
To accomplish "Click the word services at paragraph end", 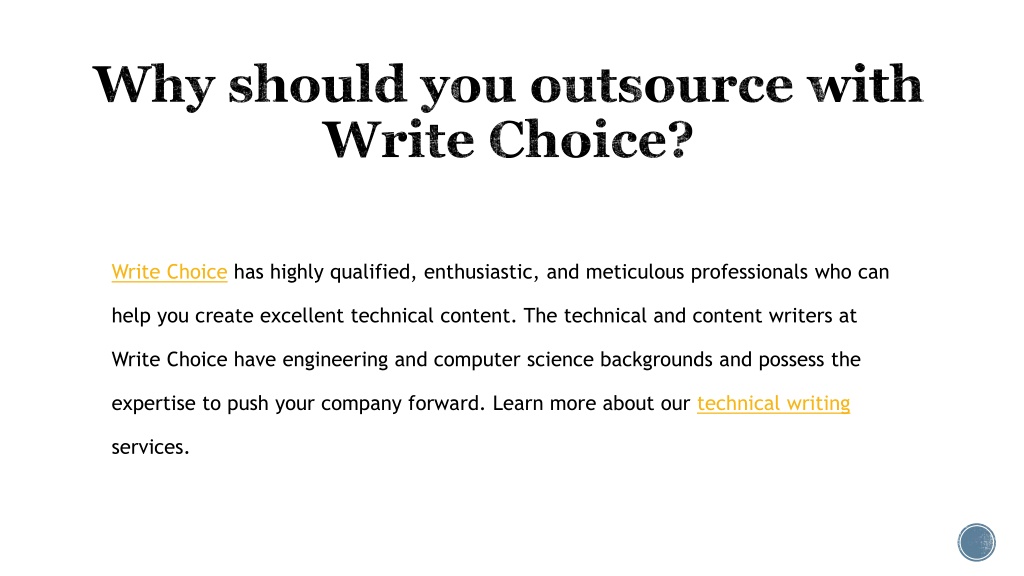I will coord(150,447).
